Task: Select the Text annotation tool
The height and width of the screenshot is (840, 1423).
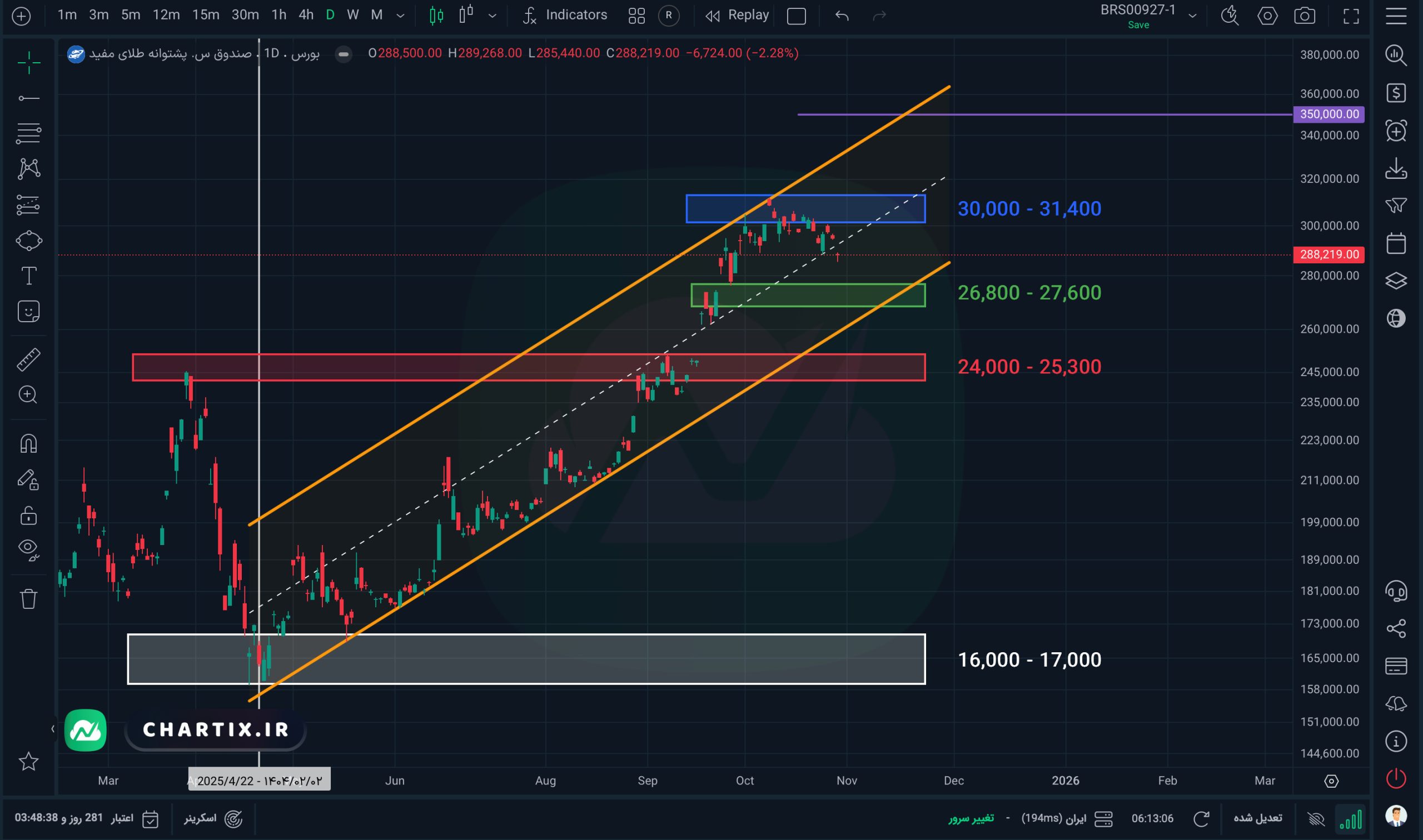Action: 28,276
